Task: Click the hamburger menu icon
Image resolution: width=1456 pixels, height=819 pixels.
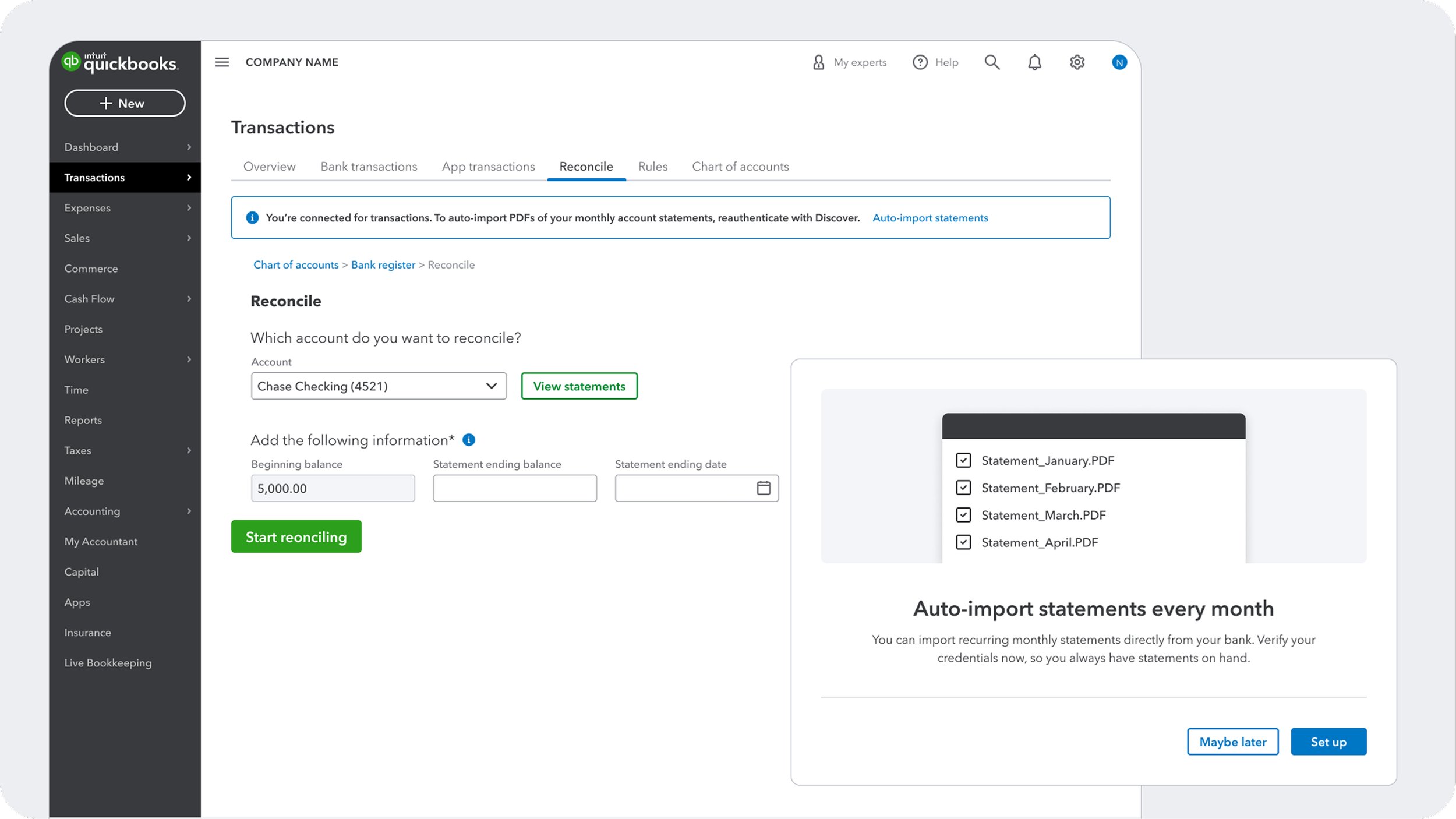Action: pos(222,62)
